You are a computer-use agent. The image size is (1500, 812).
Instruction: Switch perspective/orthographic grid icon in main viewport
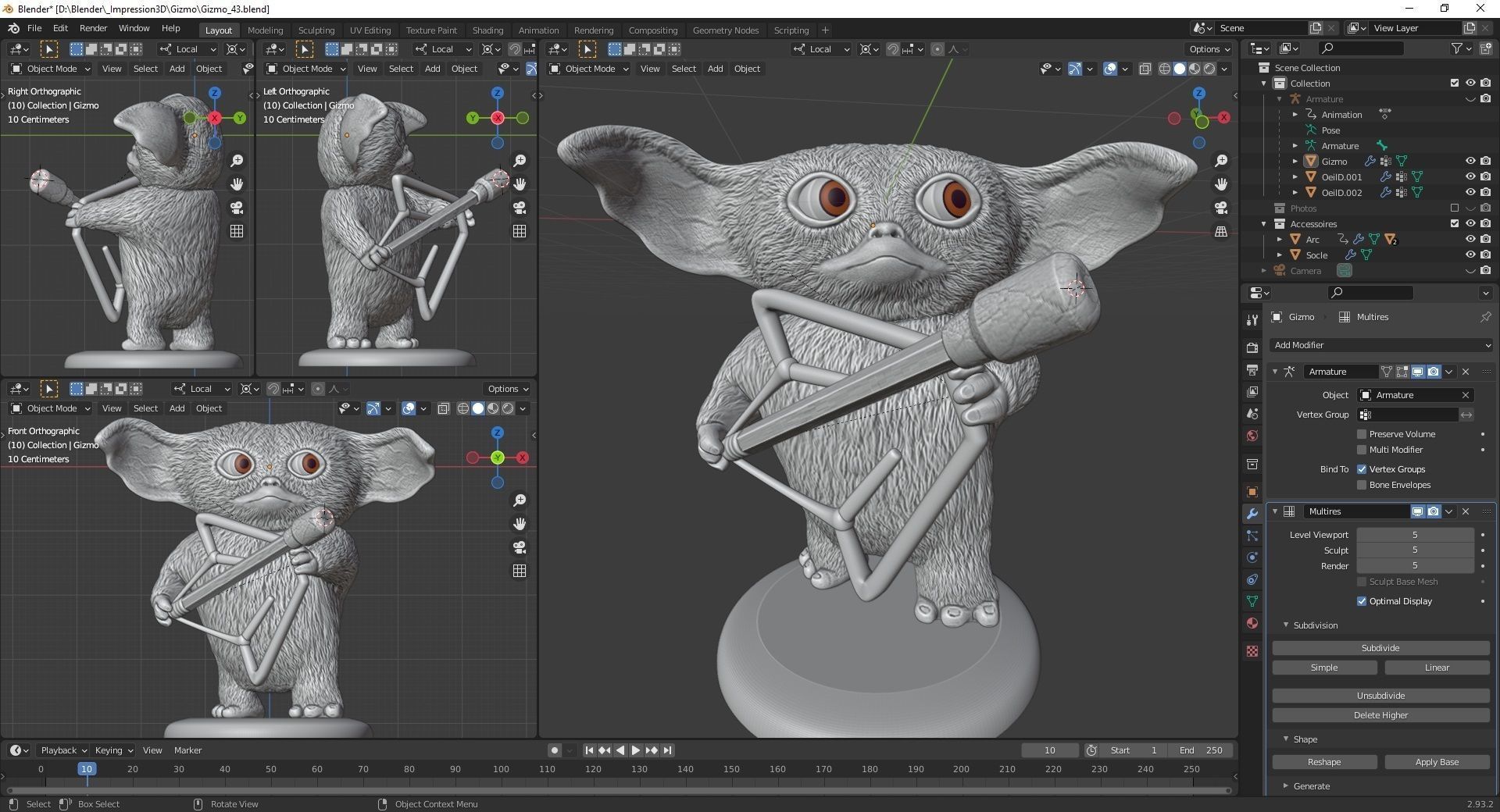pos(1221,231)
